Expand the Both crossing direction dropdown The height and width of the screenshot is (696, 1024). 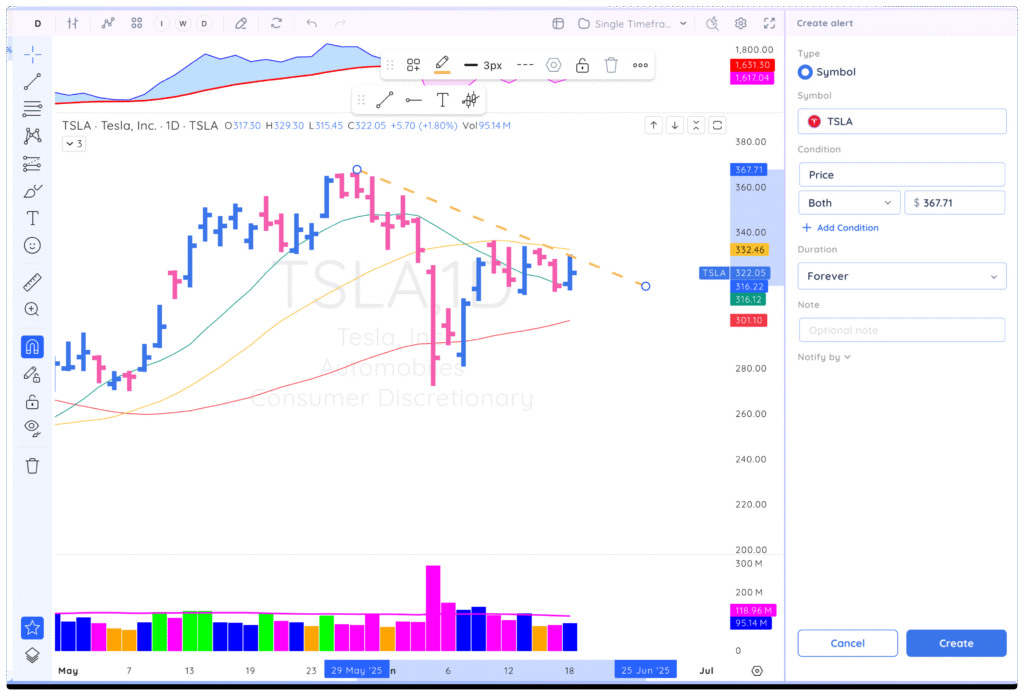click(850, 203)
